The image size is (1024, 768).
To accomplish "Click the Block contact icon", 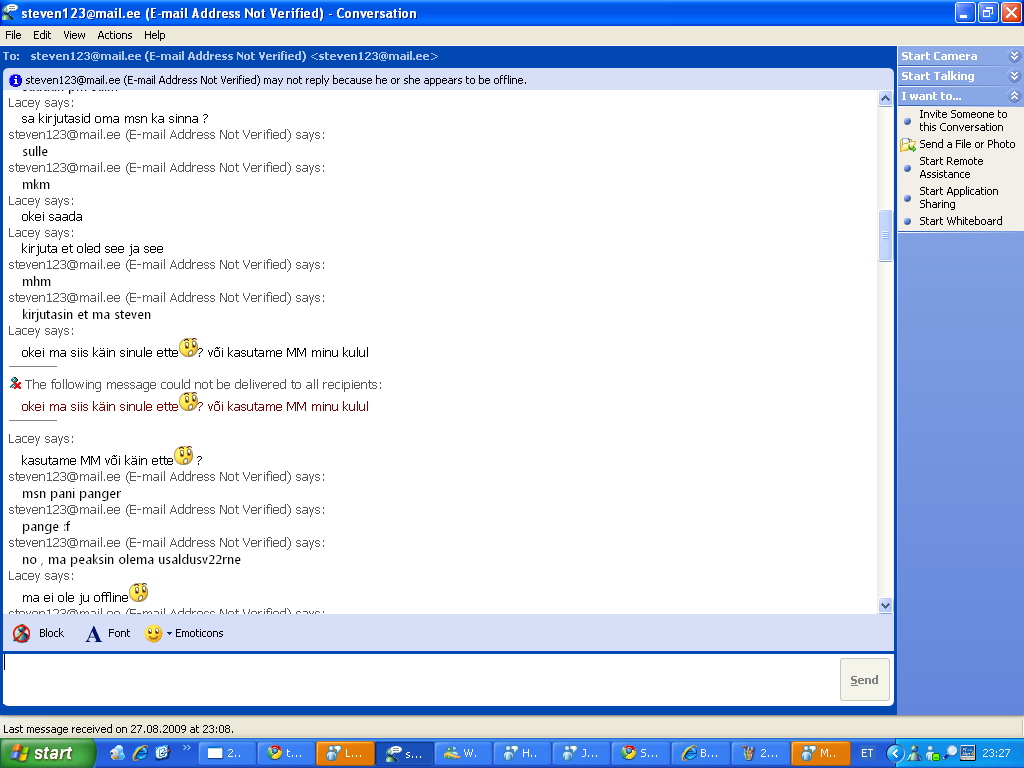I will 22,633.
